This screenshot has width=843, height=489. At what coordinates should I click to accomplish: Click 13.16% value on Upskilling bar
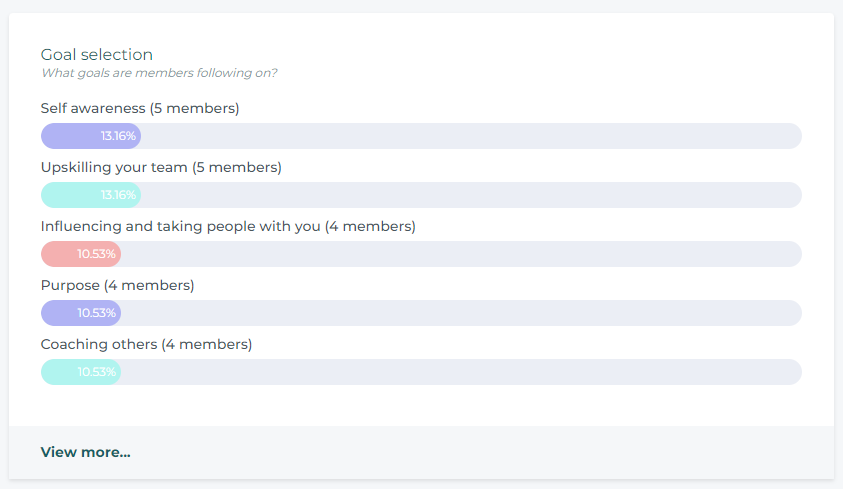point(118,195)
